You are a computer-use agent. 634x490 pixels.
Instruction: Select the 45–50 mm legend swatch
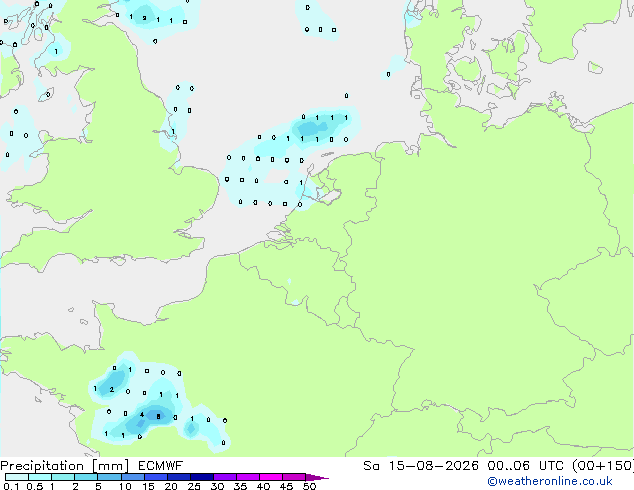(294, 477)
